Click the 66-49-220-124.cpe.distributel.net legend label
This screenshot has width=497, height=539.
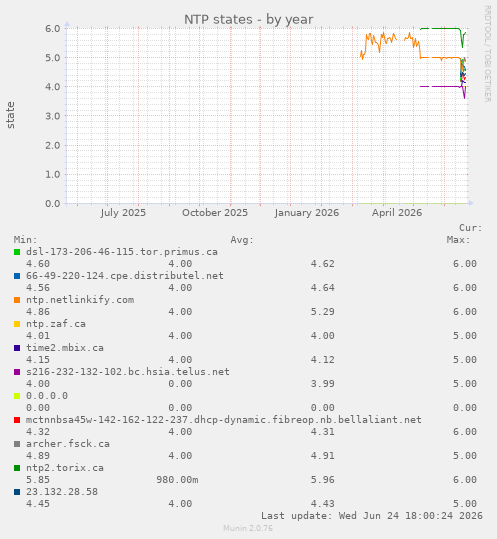(x=125, y=276)
